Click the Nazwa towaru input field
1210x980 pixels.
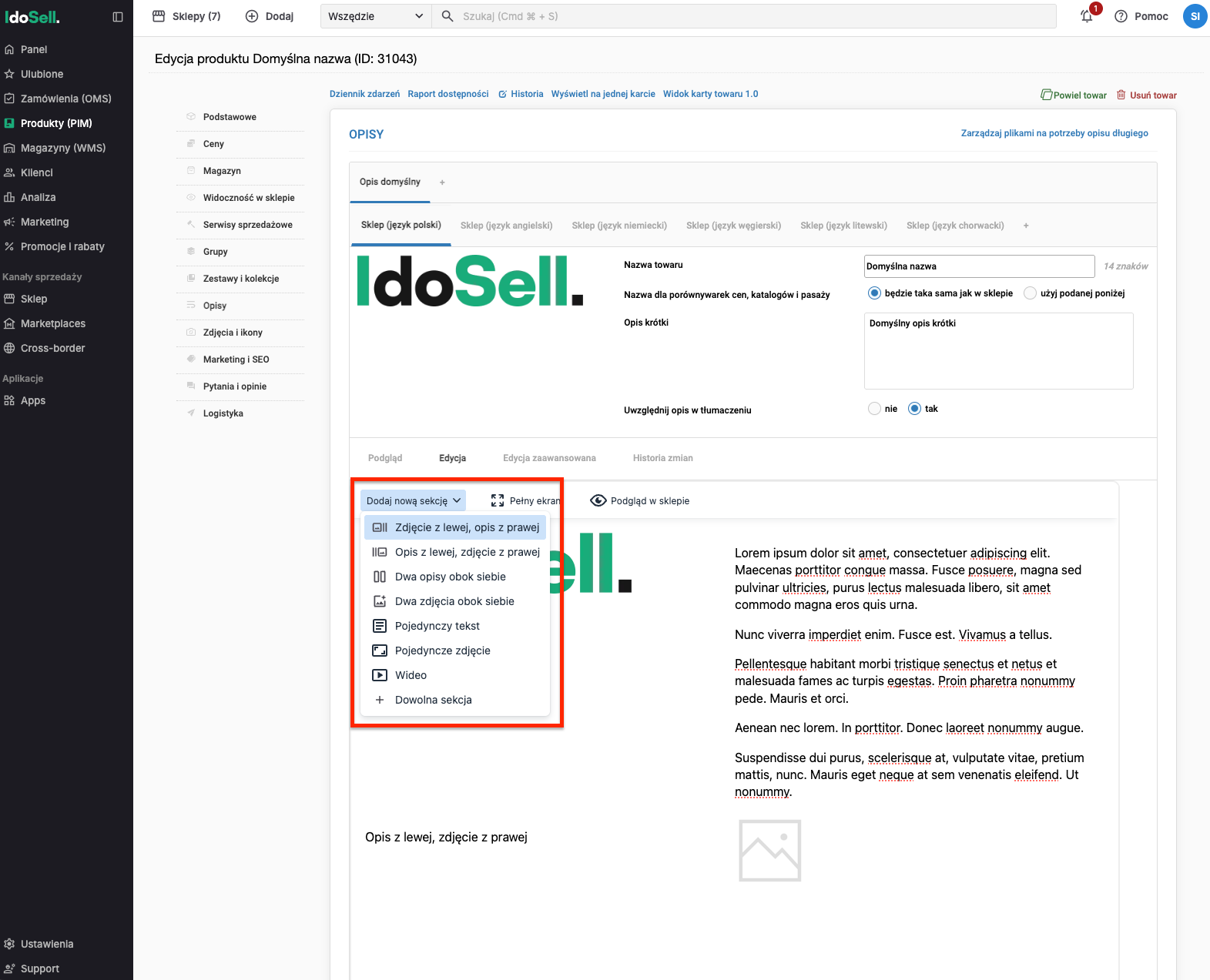point(979,266)
